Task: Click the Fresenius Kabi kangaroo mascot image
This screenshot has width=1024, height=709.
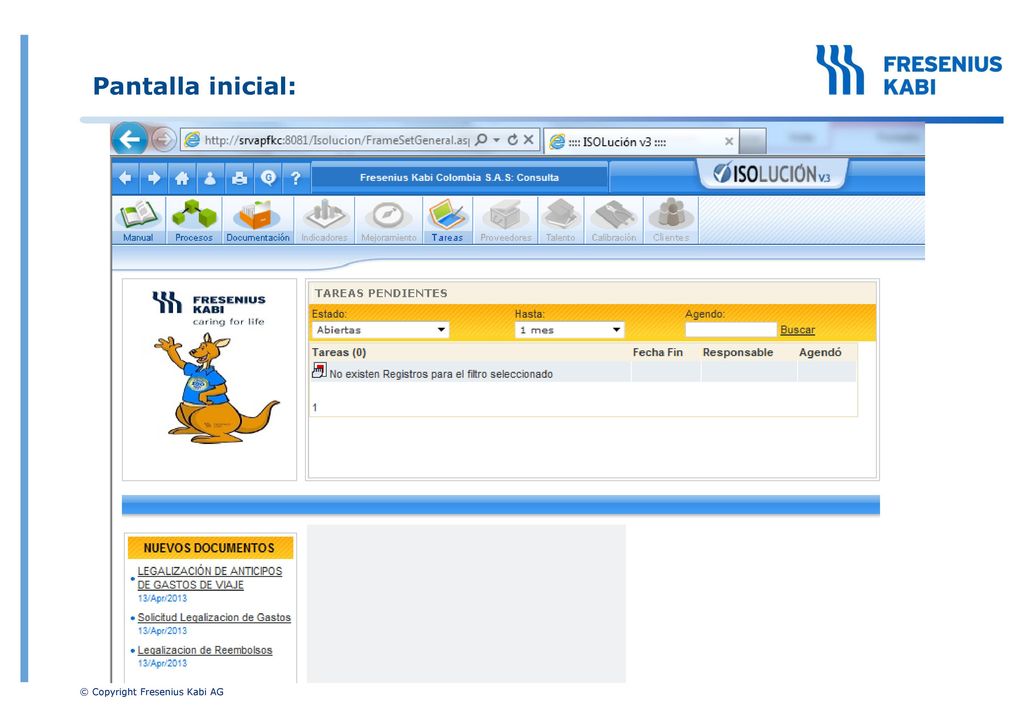Action: tap(216, 388)
